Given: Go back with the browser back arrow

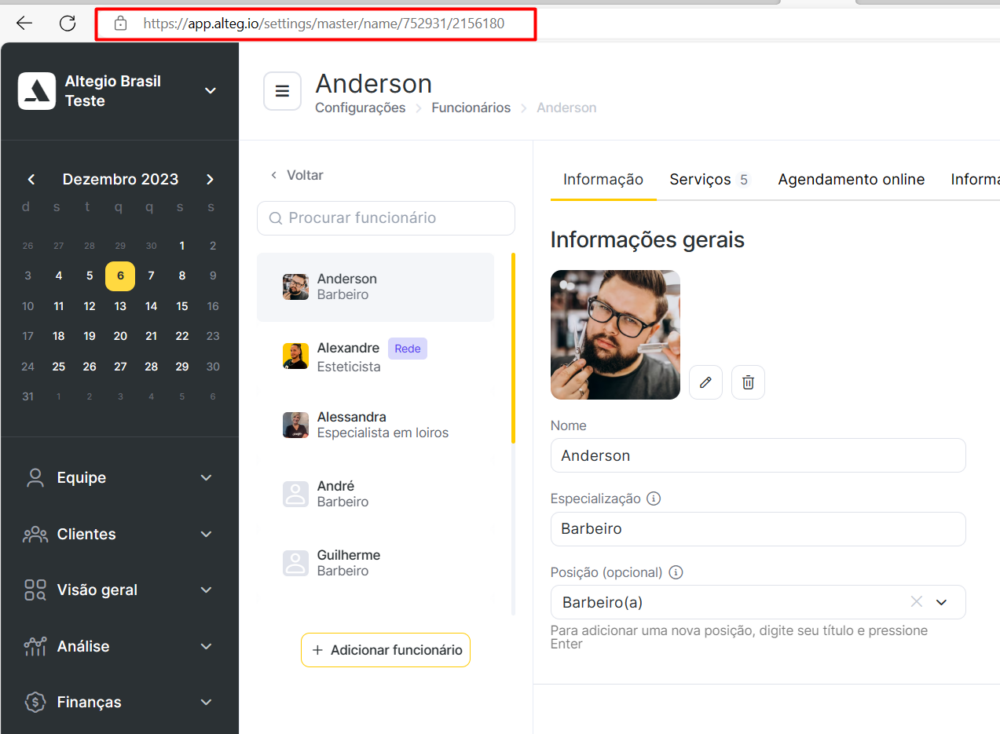Looking at the screenshot, I should coord(24,24).
